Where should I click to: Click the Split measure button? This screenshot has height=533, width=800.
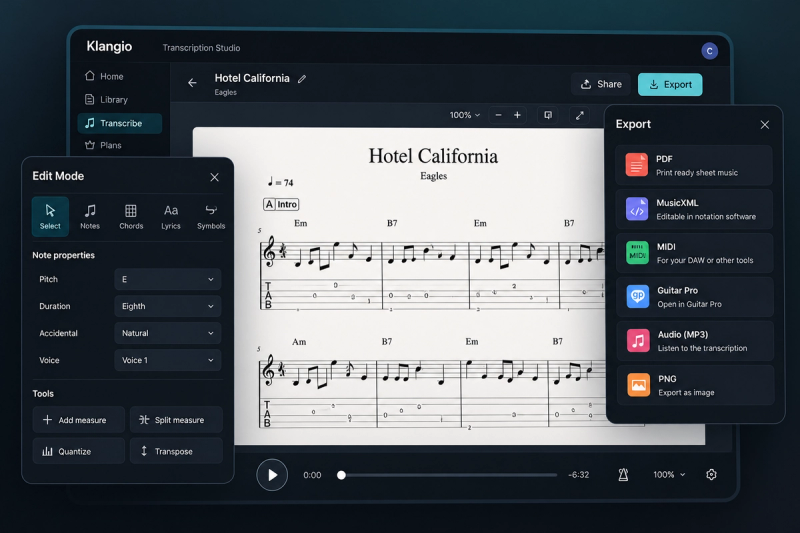point(176,420)
